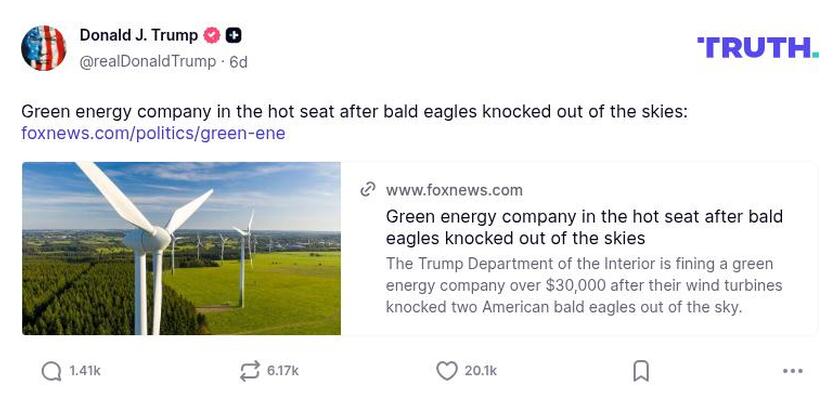Bookmark this post
The image size is (840, 405).
click(x=641, y=371)
